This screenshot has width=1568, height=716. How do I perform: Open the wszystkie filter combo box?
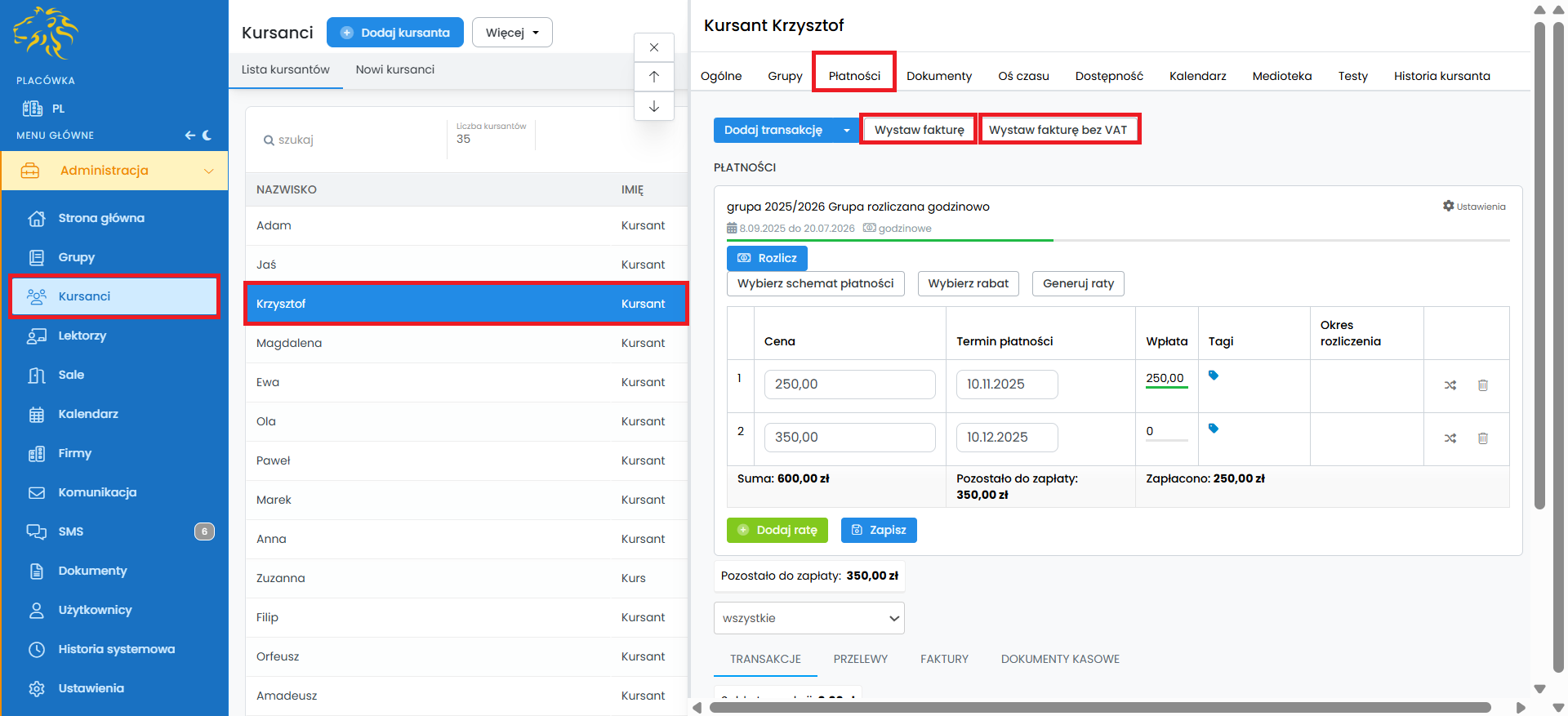tap(808, 618)
